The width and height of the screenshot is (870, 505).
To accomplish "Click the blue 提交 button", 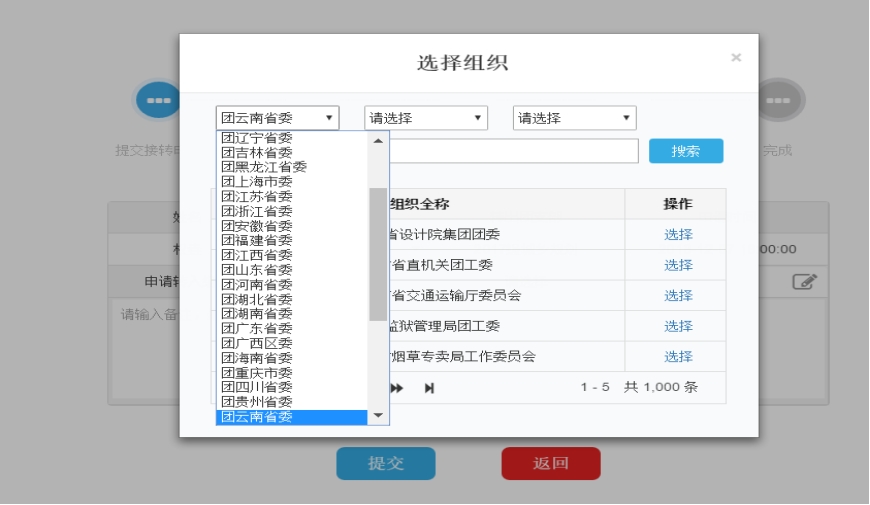I will (x=385, y=464).
